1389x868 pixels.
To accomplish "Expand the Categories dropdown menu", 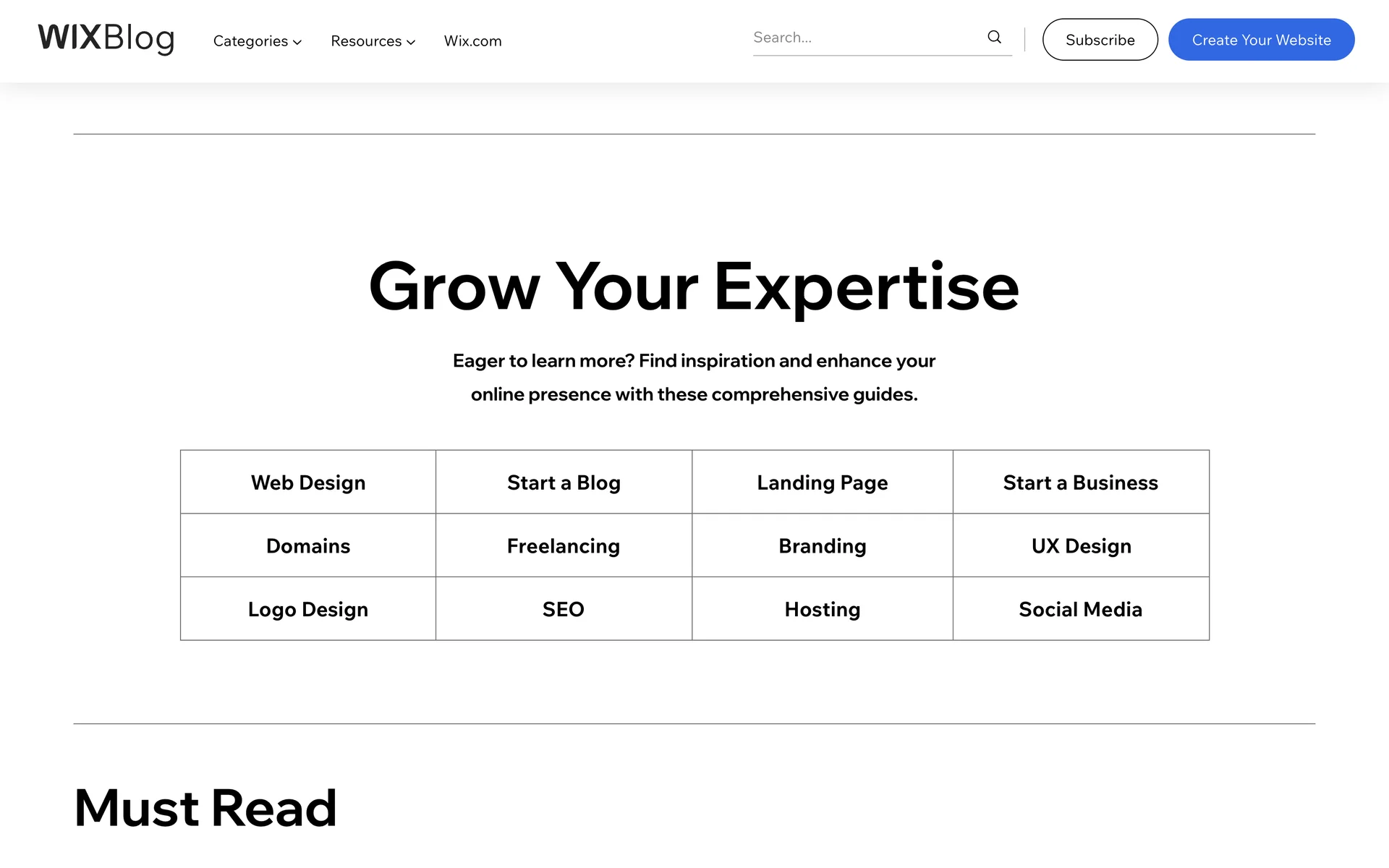I will click(257, 41).
